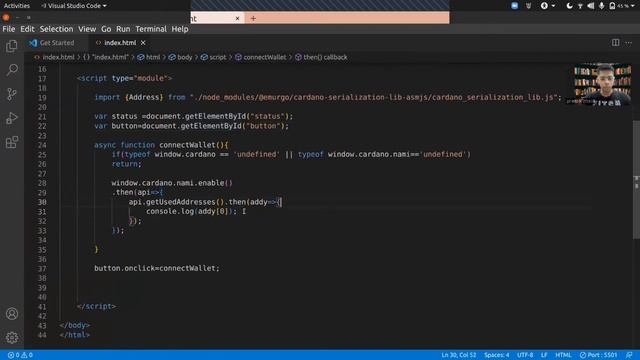Viewport: 640px width, 360px height.
Task: Click the Split Editor icon
Action: pos(615,42)
